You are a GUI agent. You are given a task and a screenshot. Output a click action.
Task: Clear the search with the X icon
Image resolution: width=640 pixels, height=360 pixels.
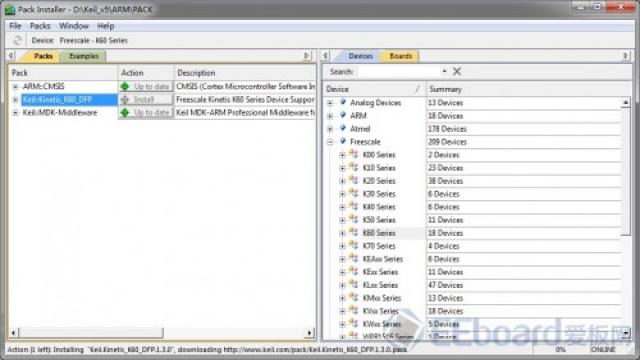coord(457,71)
